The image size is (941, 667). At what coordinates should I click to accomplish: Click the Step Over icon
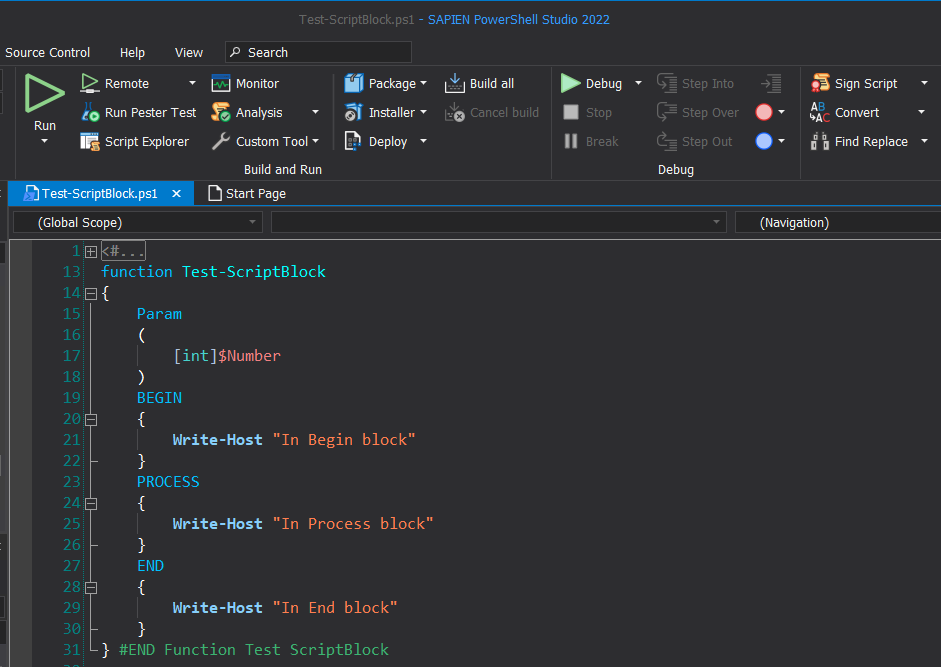coord(667,112)
